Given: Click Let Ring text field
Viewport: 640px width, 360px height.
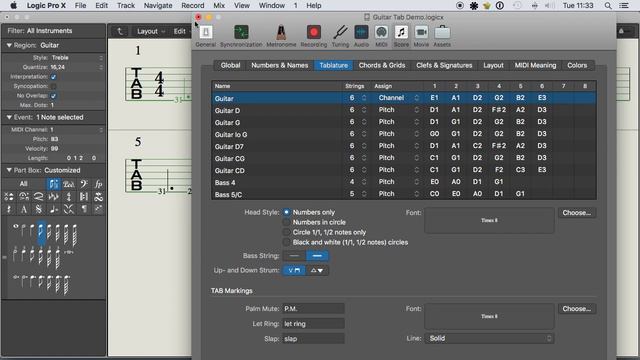Looking at the screenshot, I should [313, 324].
